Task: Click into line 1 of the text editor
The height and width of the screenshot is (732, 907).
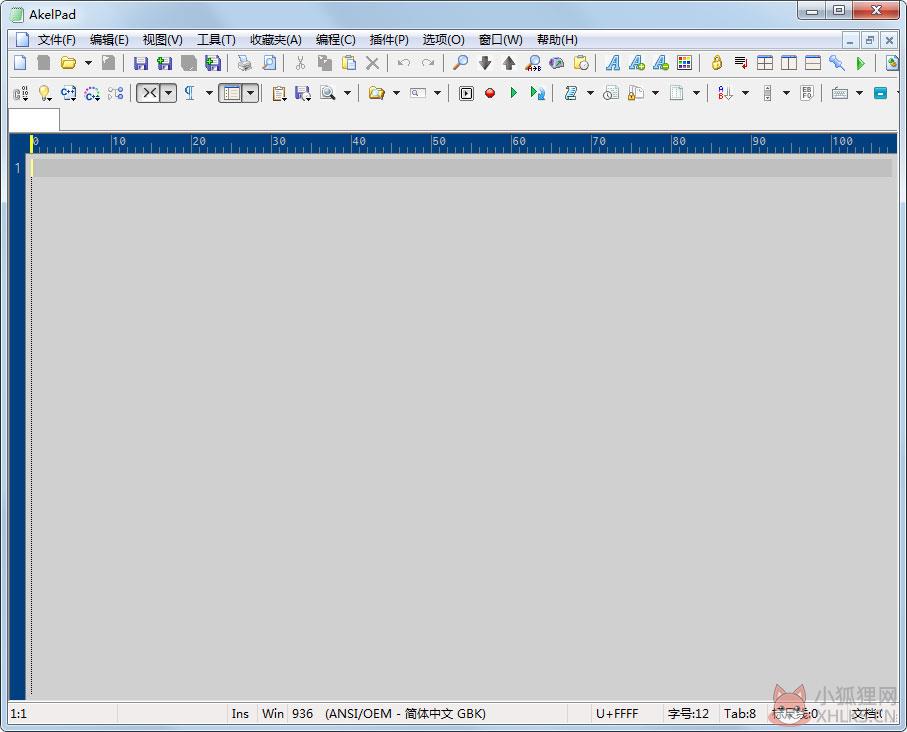Action: coord(462,168)
